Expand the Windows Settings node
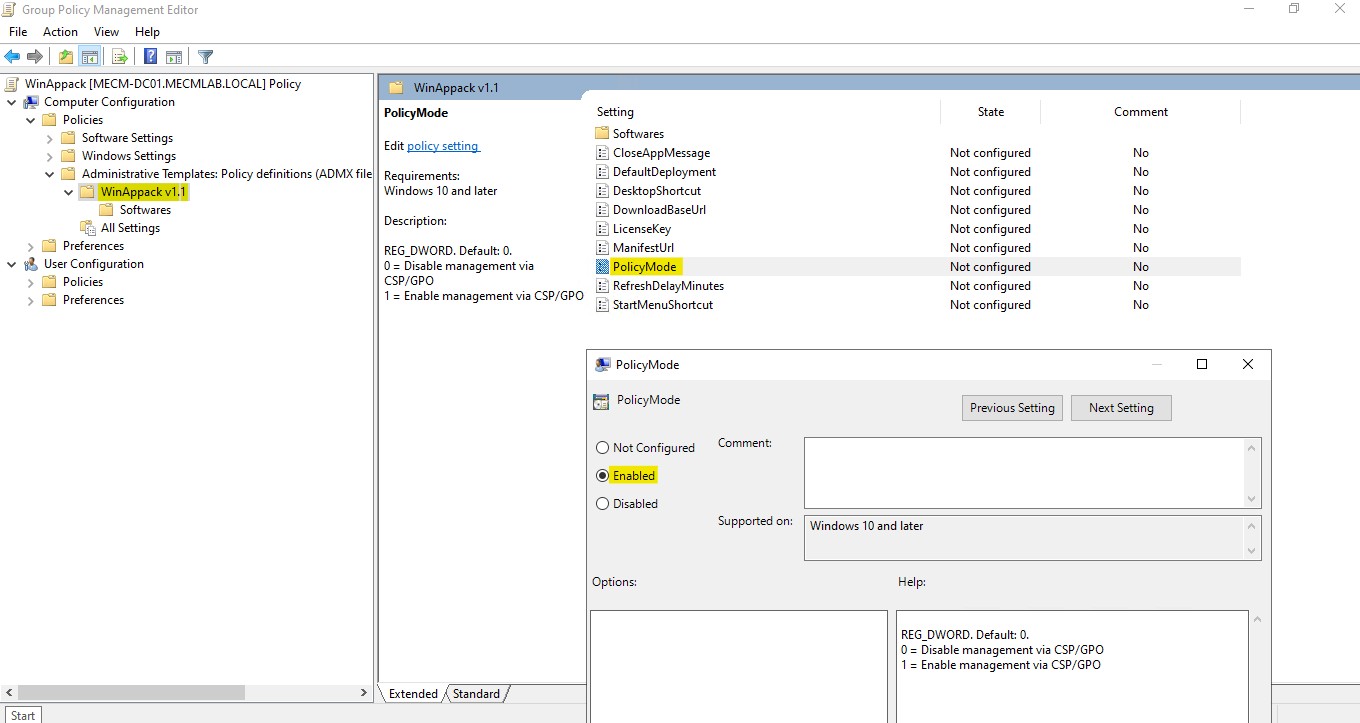Image resolution: width=1360 pixels, height=723 pixels. 49,155
